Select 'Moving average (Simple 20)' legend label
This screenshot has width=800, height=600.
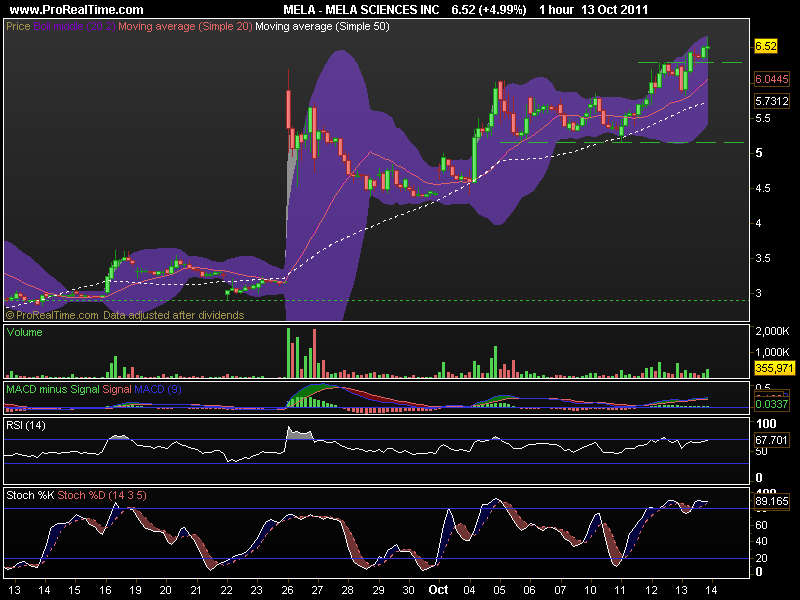click(185, 26)
